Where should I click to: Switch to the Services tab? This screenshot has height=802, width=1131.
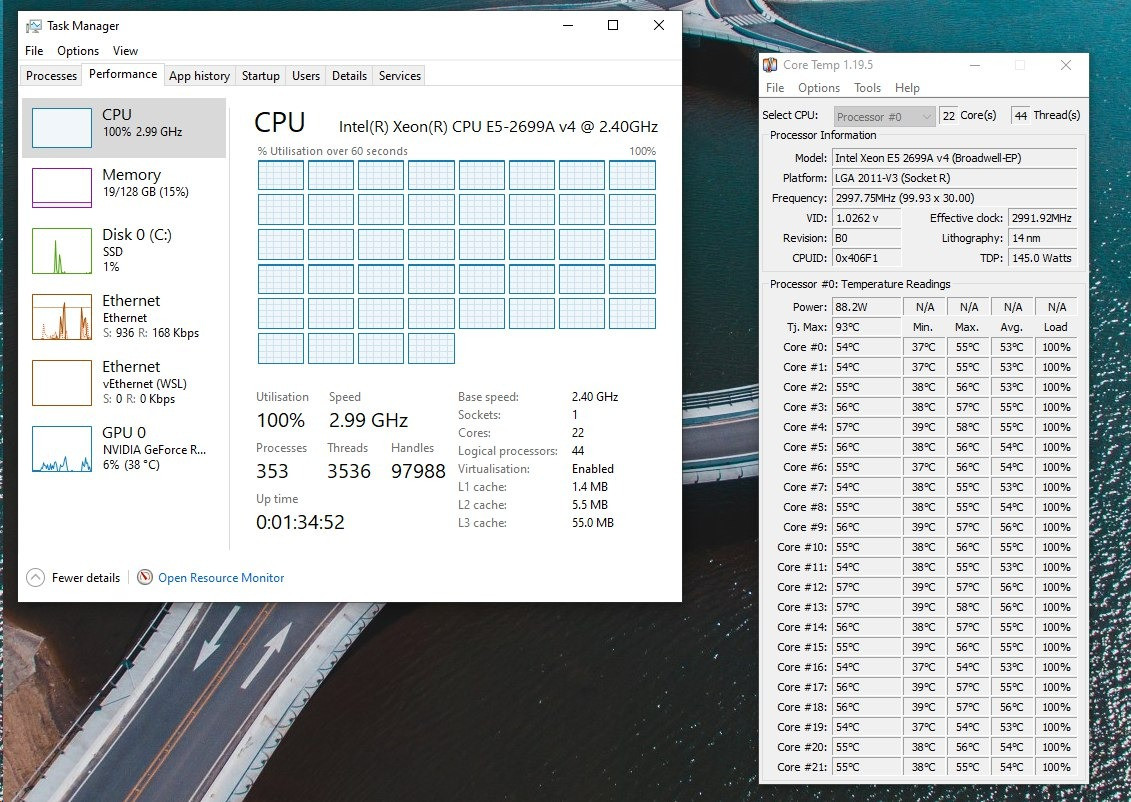coord(400,76)
